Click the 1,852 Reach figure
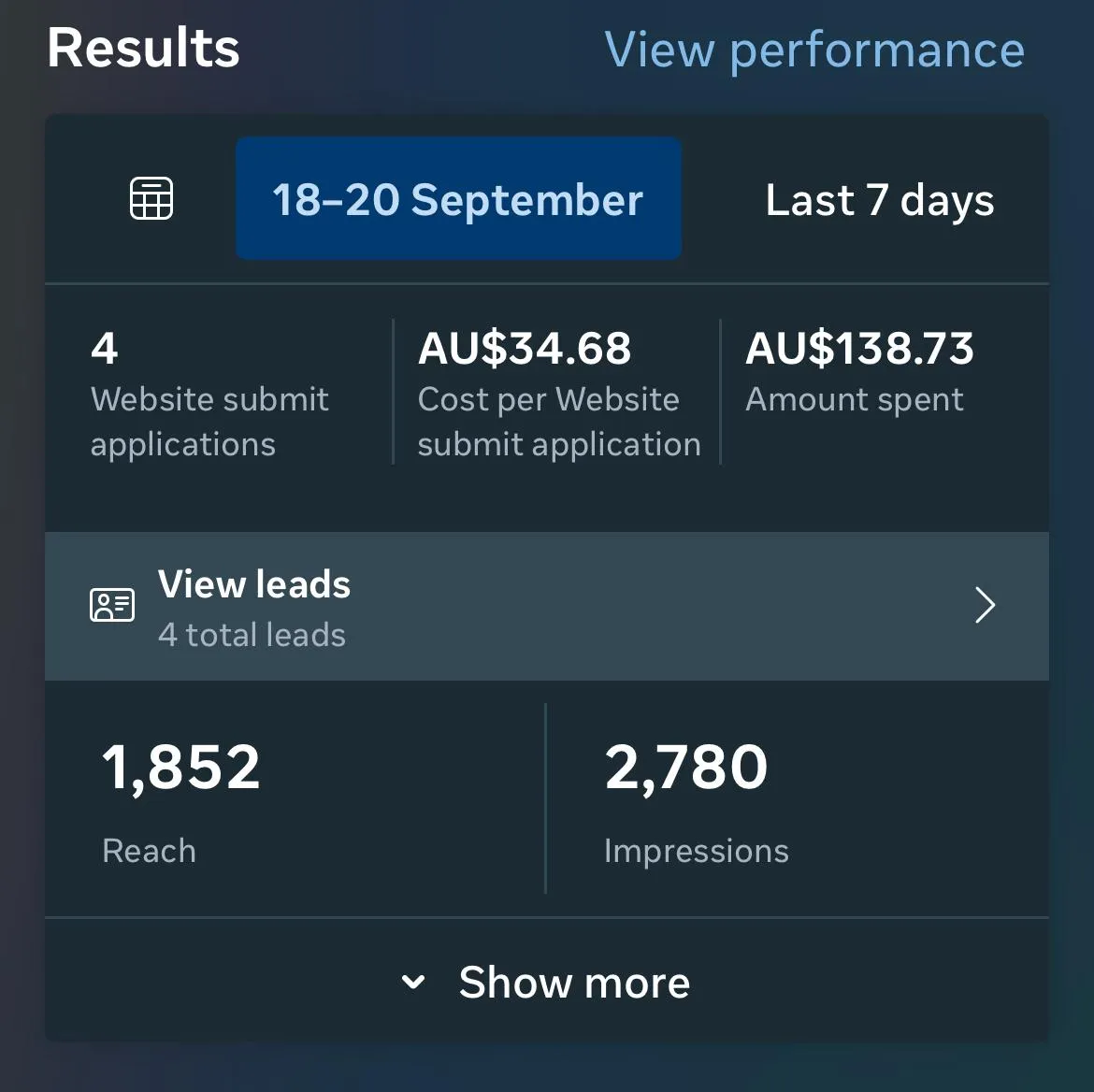Viewport: 1094px width, 1092px height. (x=180, y=768)
